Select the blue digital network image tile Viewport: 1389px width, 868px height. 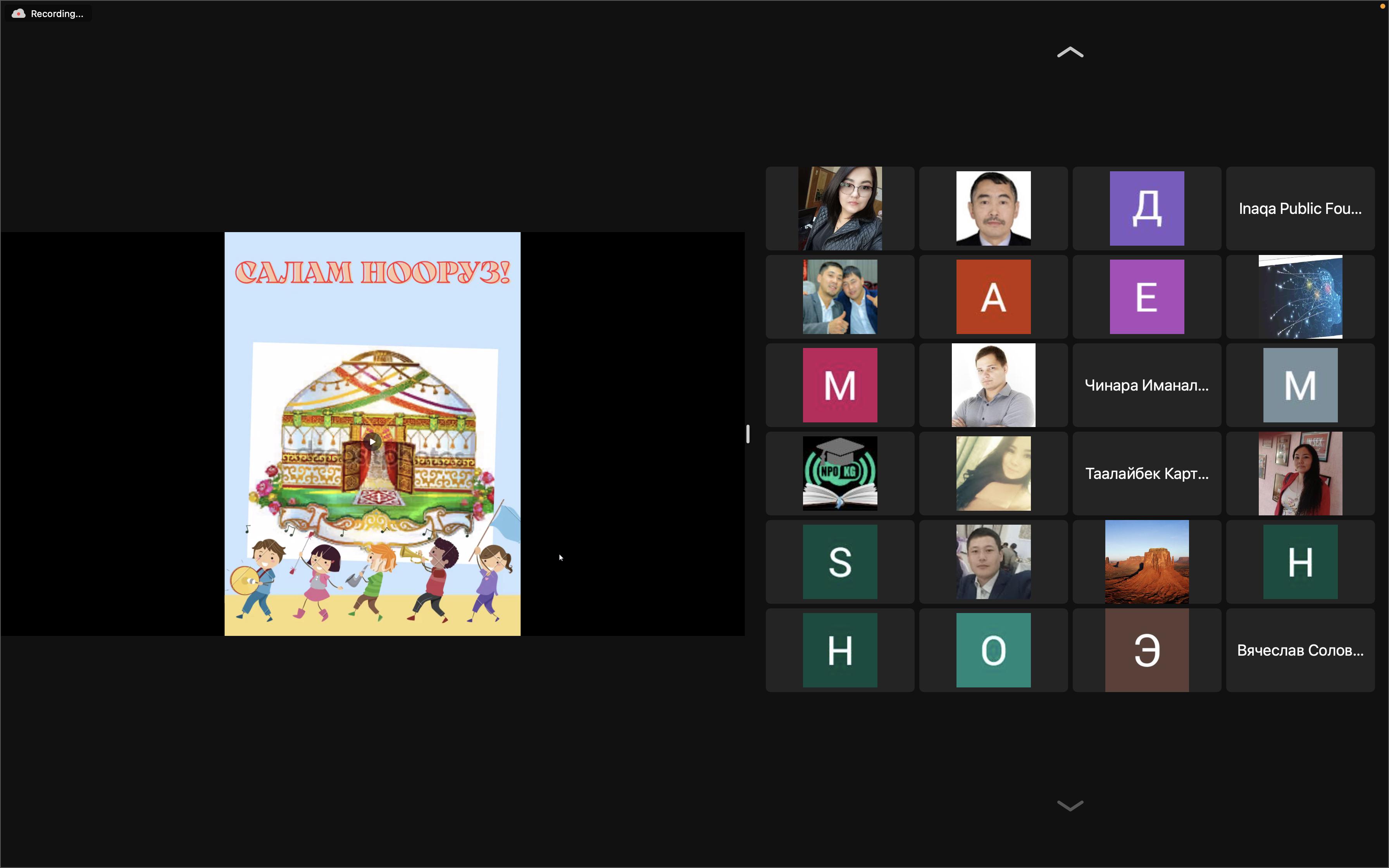[x=1300, y=297]
